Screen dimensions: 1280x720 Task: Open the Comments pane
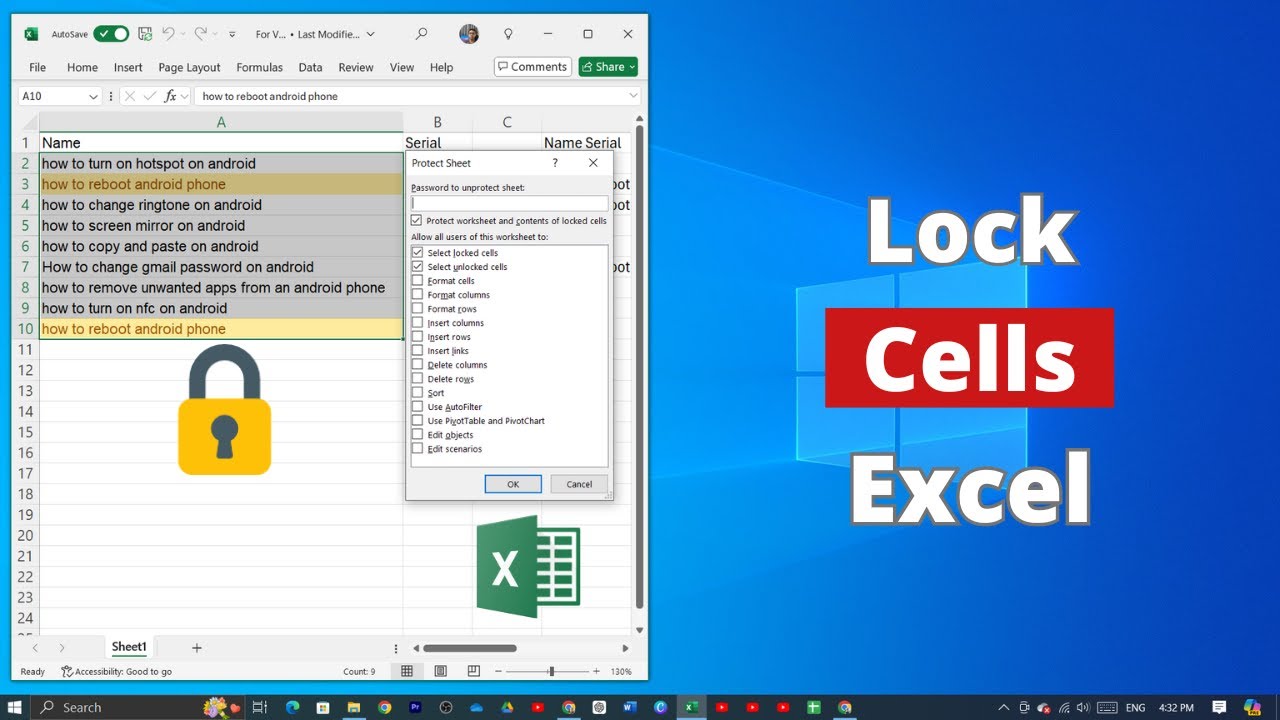(533, 67)
